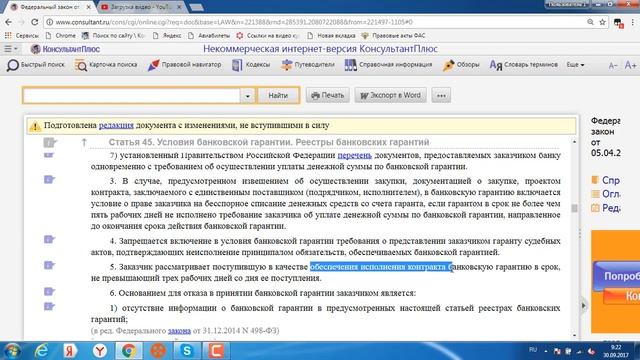Expand the Еще dropdown menu
The width and height of the screenshot is (640, 360).
575,64
